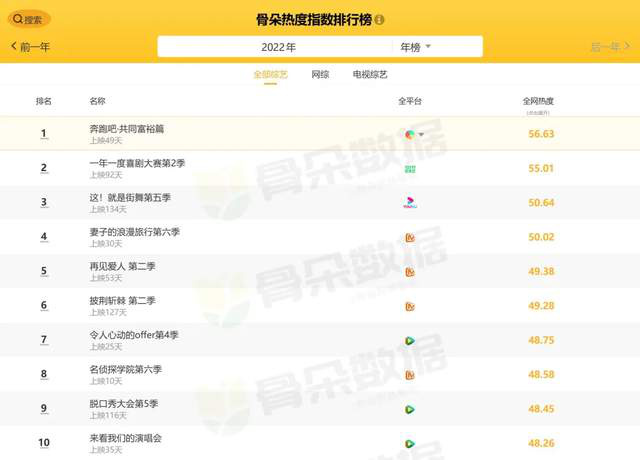Open show 妻子的浪漫旅行第六季
Image resolution: width=640 pixels, height=460 pixels.
pyautogui.click(x=134, y=232)
